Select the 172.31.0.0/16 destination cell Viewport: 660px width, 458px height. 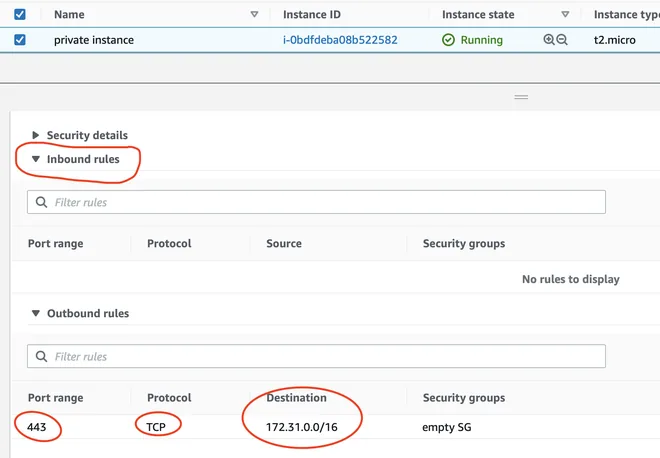(x=302, y=427)
